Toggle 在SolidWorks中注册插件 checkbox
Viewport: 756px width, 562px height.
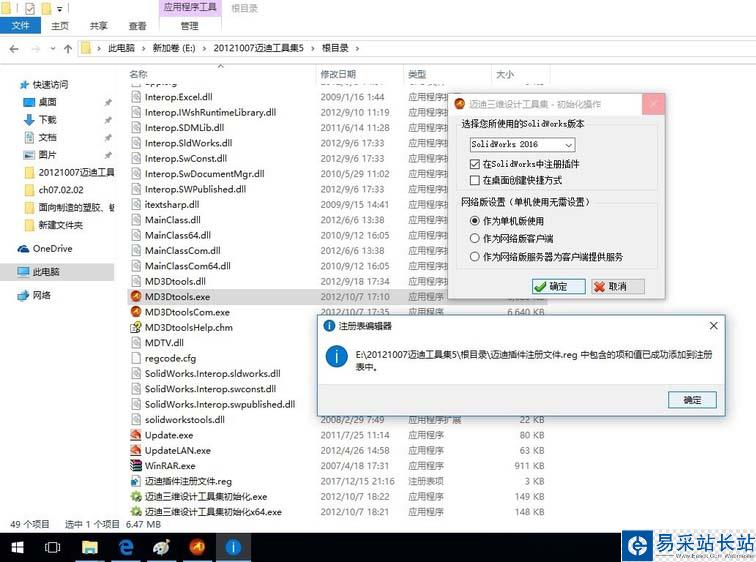pyautogui.click(x=475, y=164)
